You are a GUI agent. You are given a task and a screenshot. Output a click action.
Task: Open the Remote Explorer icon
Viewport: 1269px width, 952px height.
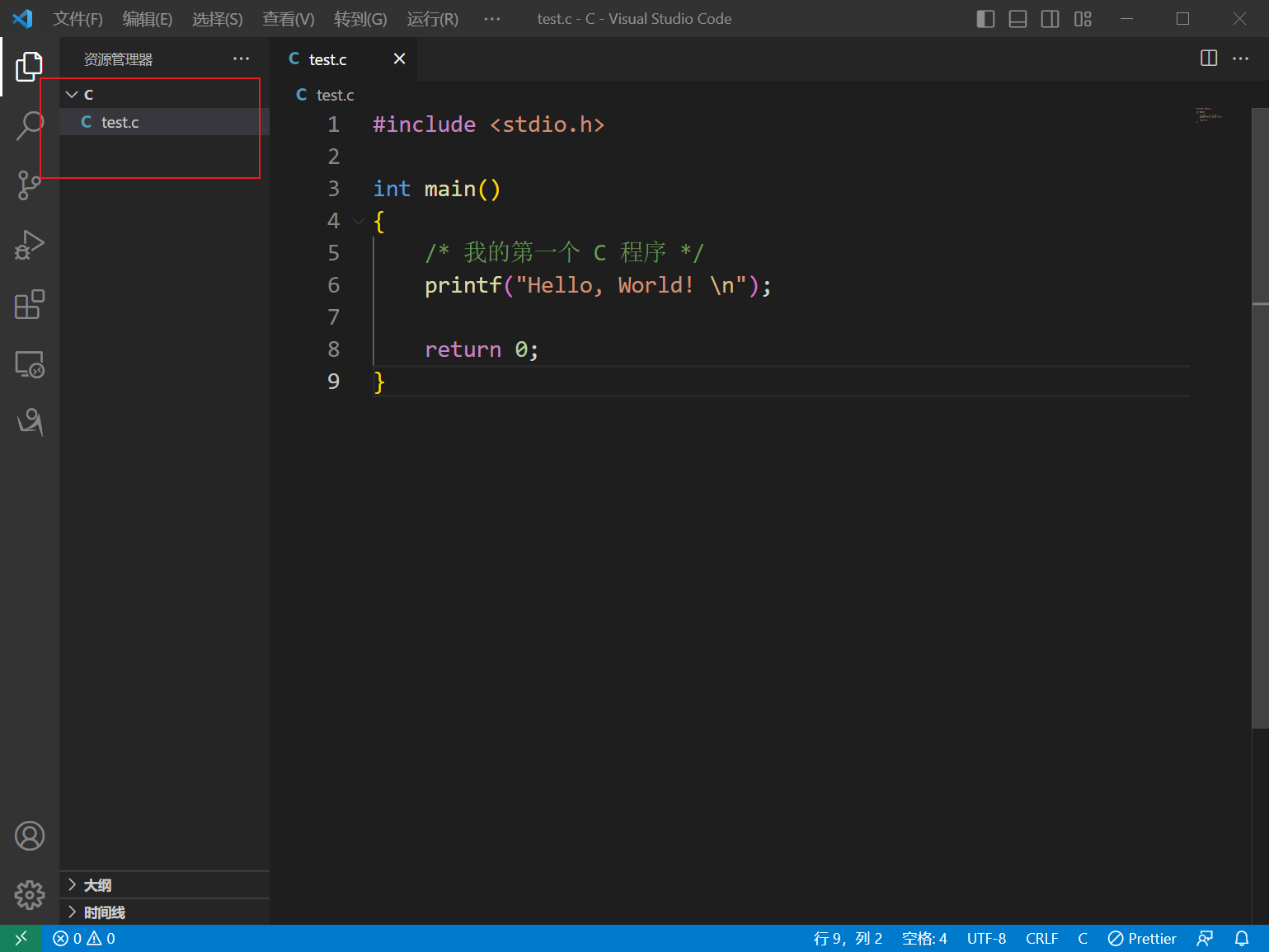pyautogui.click(x=30, y=363)
